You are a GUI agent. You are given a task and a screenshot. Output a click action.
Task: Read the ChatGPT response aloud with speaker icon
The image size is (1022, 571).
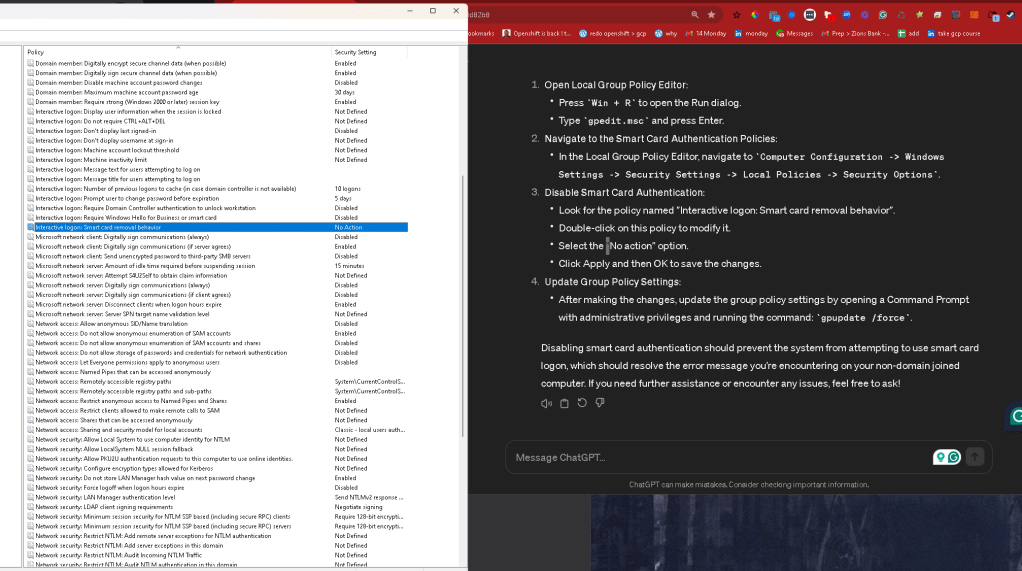(x=546, y=403)
